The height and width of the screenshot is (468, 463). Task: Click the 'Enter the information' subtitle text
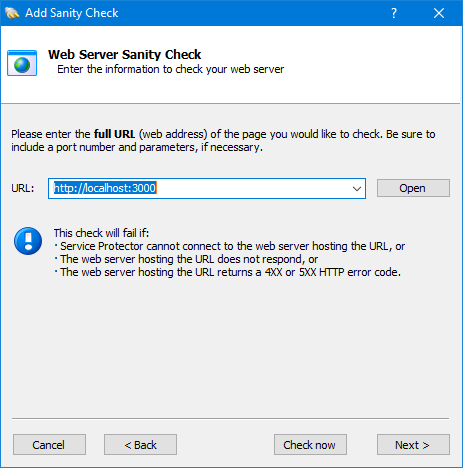click(171, 69)
